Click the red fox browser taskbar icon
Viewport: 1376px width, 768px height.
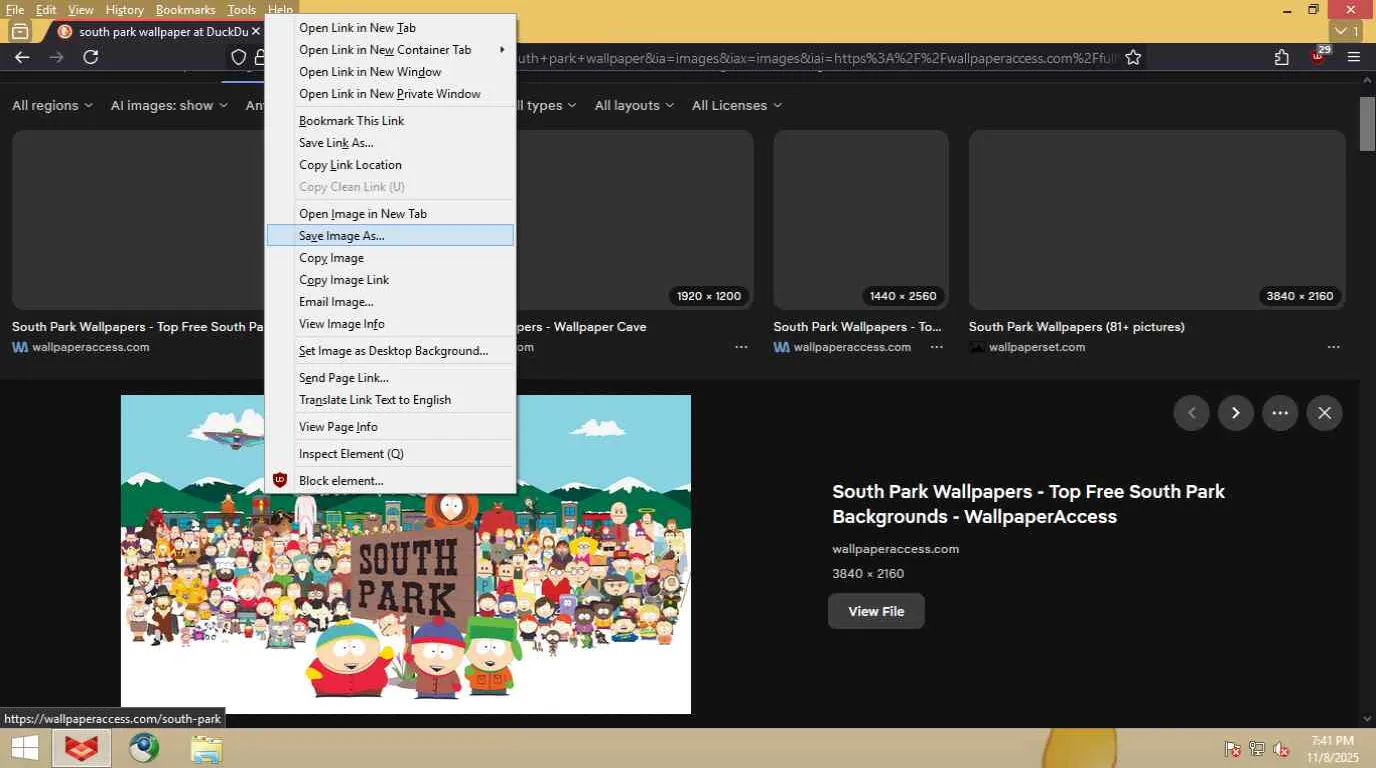[x=82, y=748]
